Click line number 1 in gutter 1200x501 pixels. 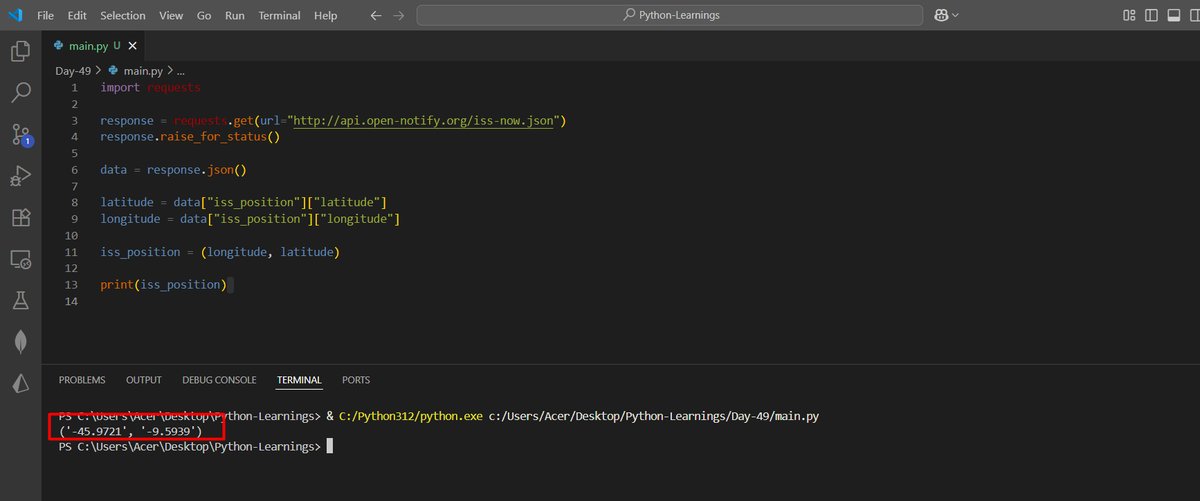(x=74, y=88)
